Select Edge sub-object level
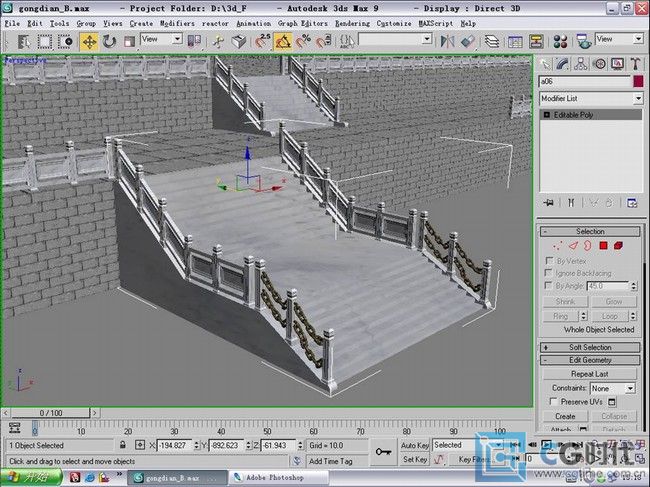650x487 pixels. tap(573, 246)
